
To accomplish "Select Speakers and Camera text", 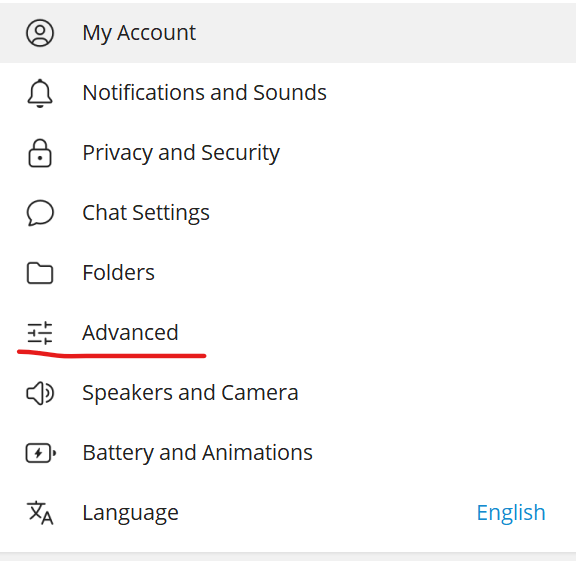I will tap(190, 393).
